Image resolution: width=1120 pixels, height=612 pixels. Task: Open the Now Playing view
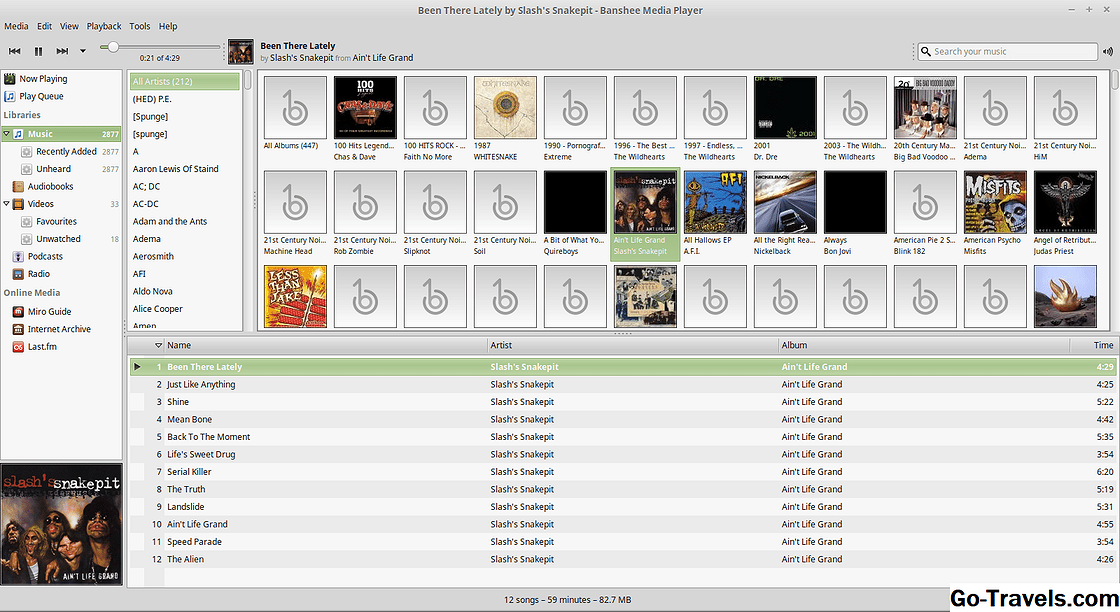[x=43, y=79]
